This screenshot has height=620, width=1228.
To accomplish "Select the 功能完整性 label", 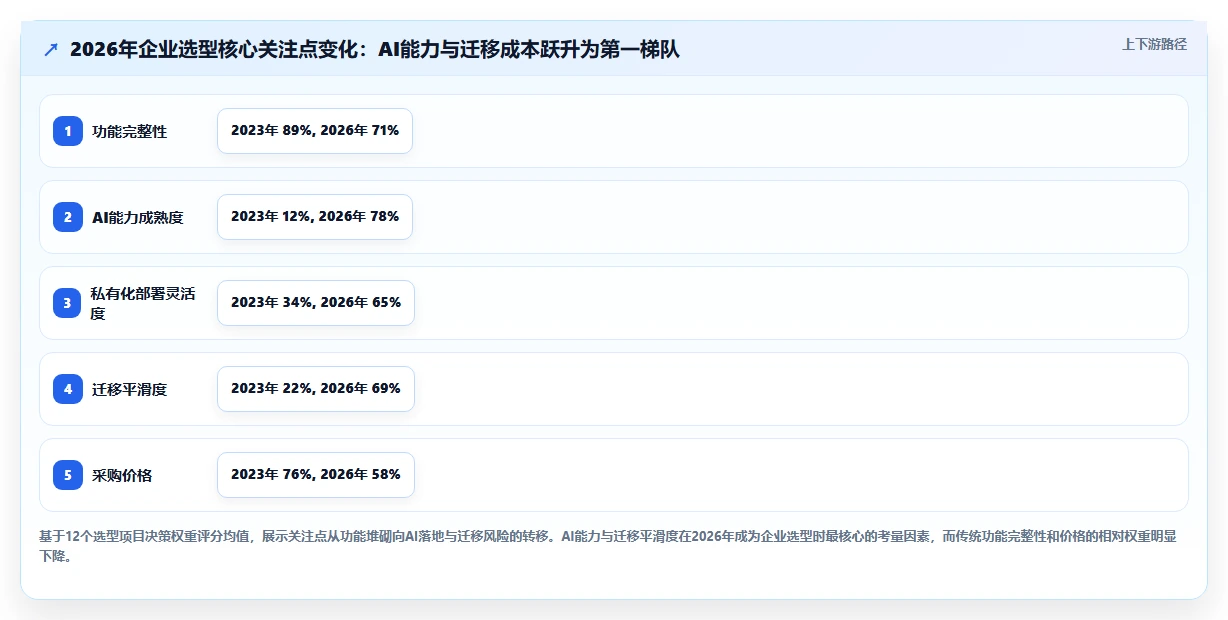I will 130,131.
